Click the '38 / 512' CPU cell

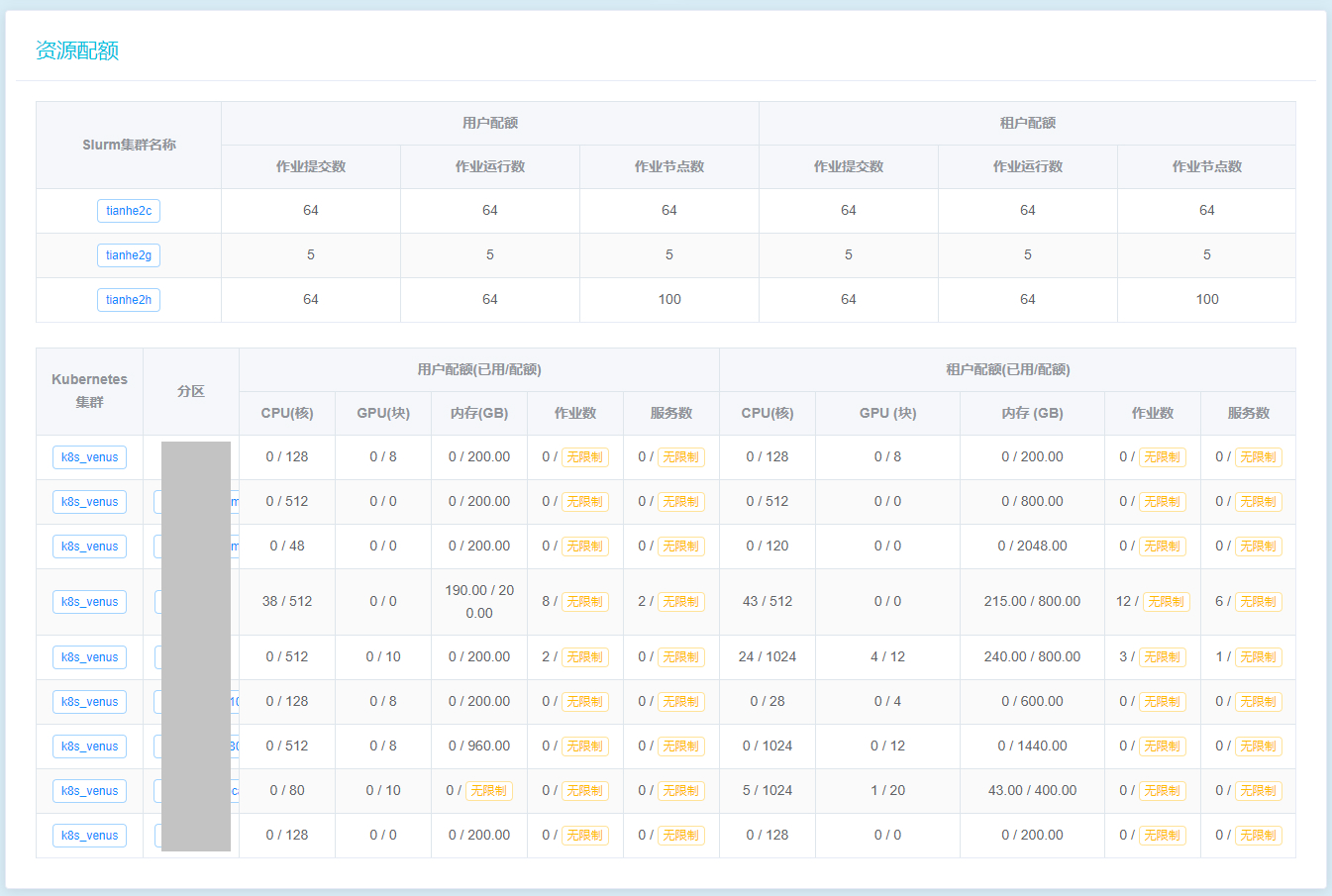click(287, 601)
